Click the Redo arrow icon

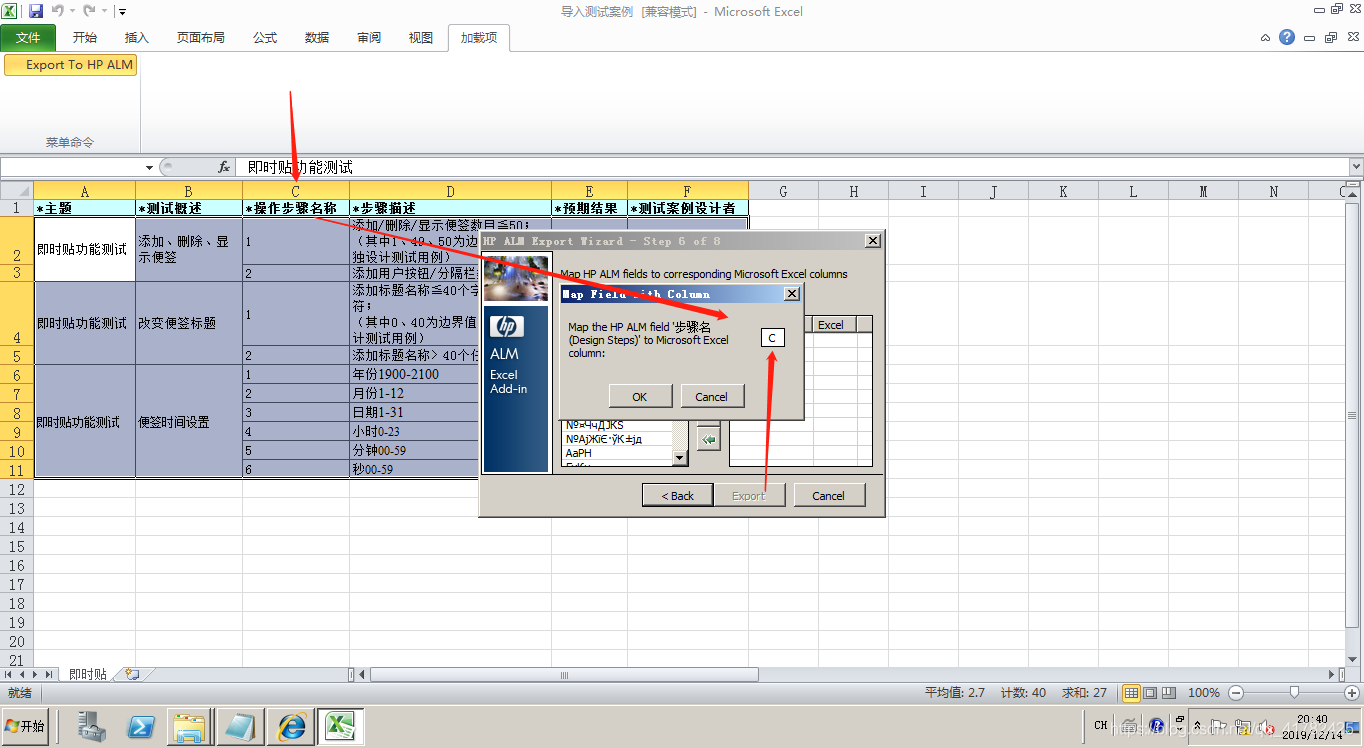pos(90,11)
